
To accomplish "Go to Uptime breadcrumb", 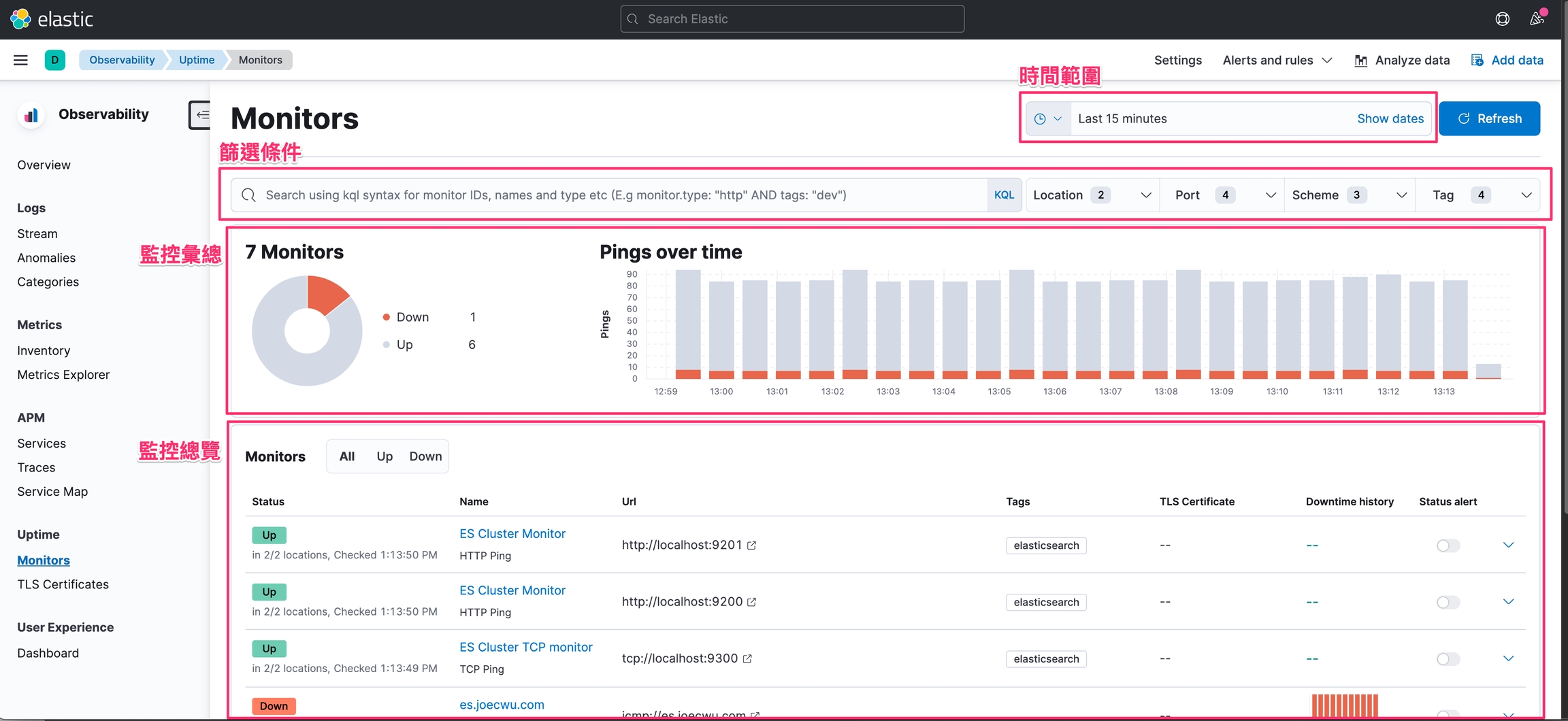I will 197,60.
